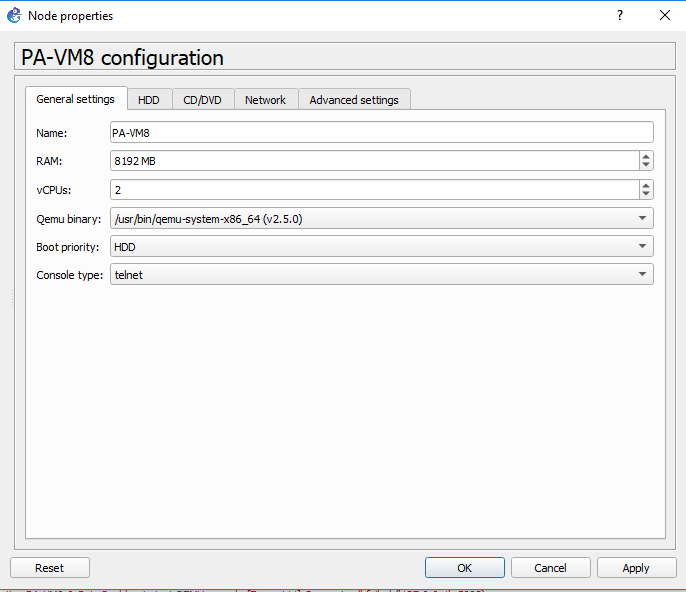Confirm with the OK button
Screen dimensions: 686x592
(465, 567)
